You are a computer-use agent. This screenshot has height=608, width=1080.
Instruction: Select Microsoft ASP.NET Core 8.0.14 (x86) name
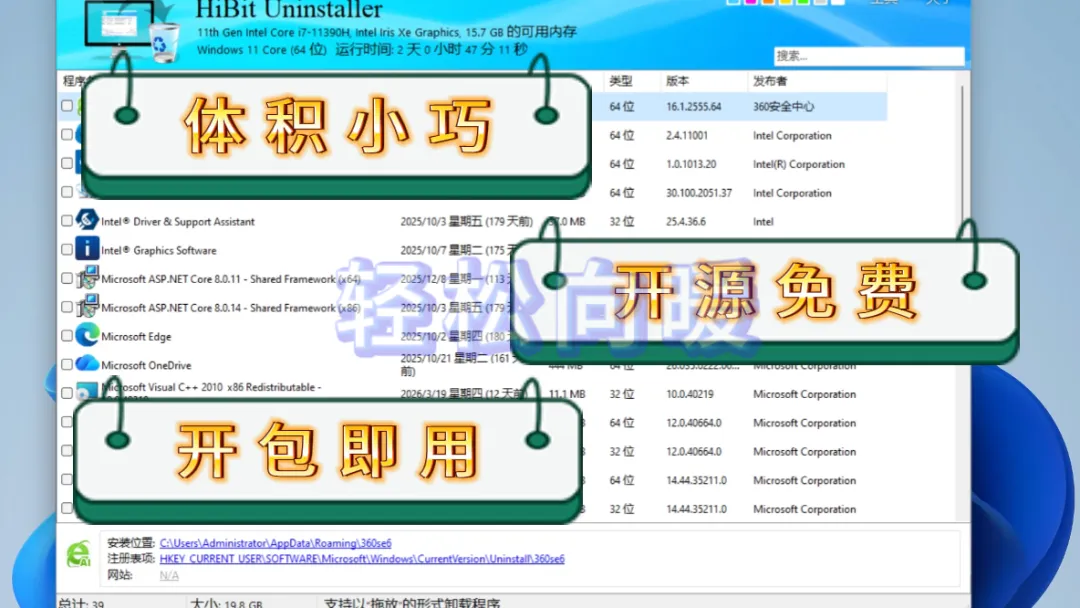[231, 308]
